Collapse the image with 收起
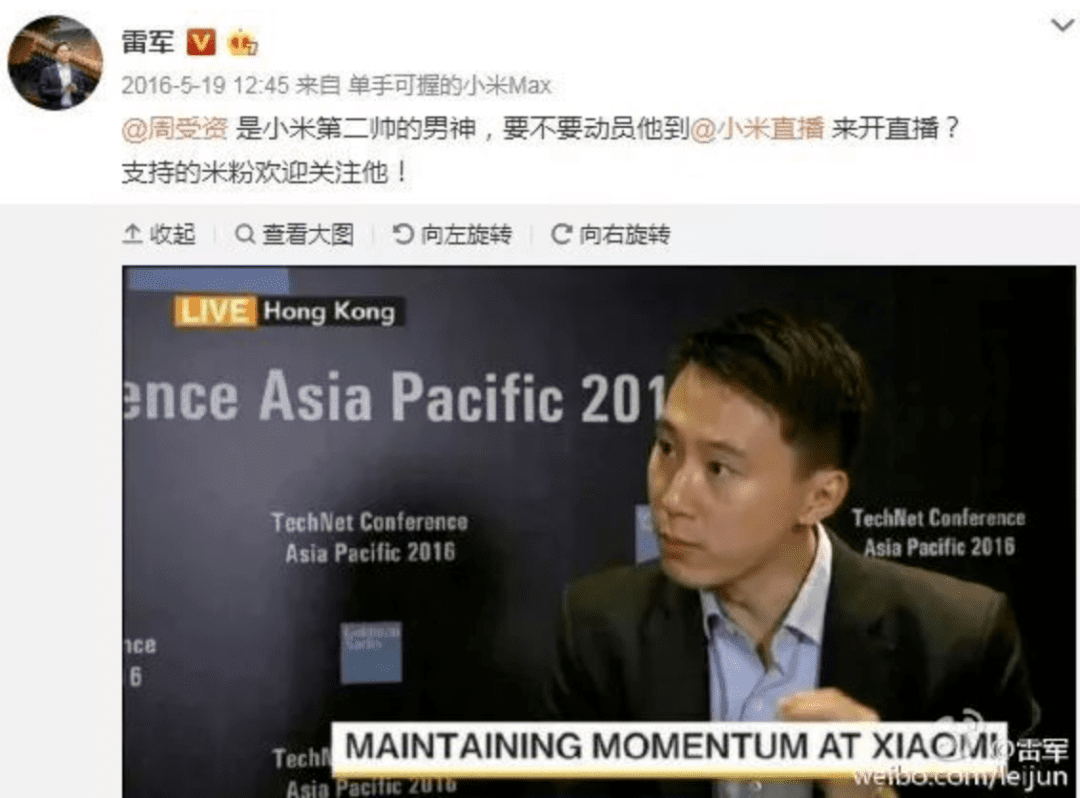This screenshot has width=1080, height=798. point(159,235)
